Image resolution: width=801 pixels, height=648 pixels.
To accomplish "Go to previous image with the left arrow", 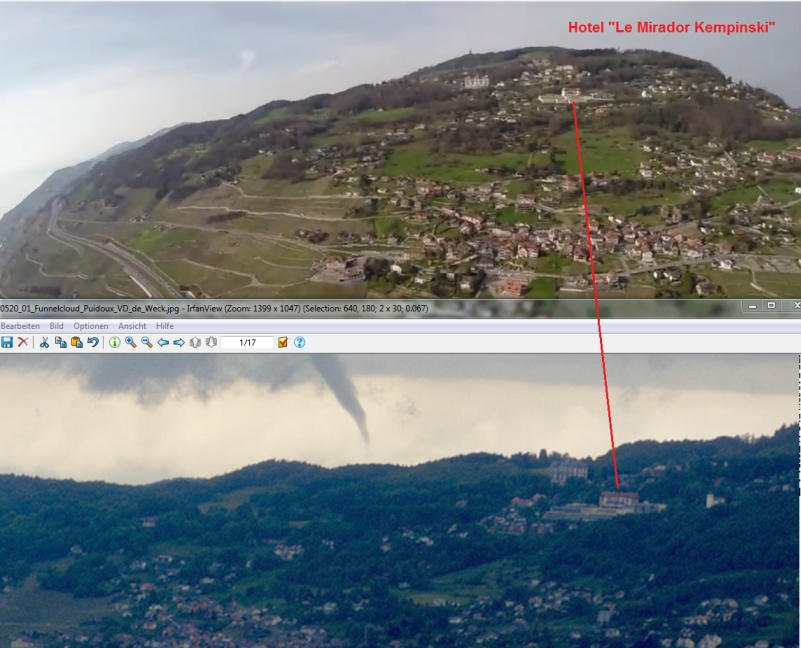I will point(163,342).
